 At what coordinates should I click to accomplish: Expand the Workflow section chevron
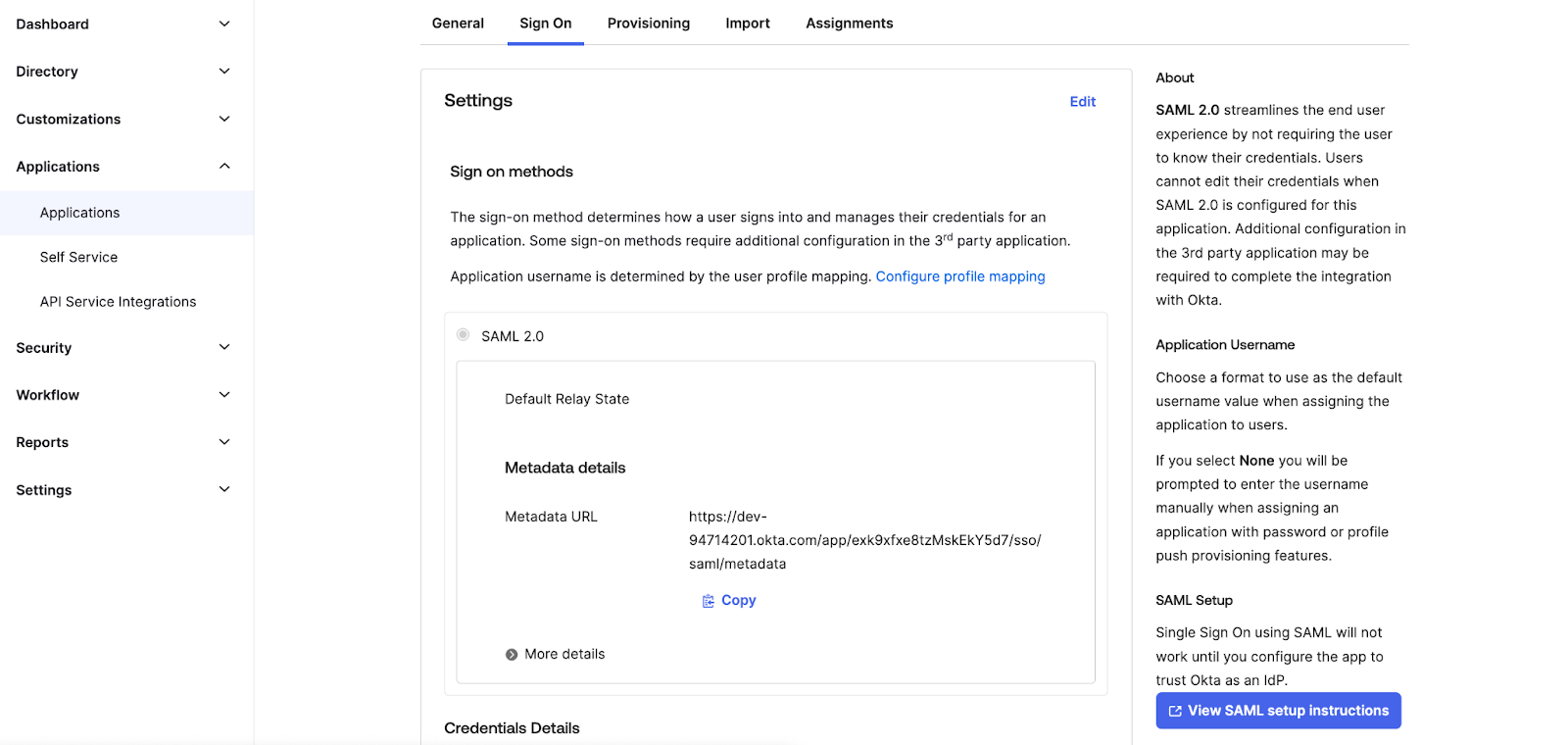click(x=224, y=395)
